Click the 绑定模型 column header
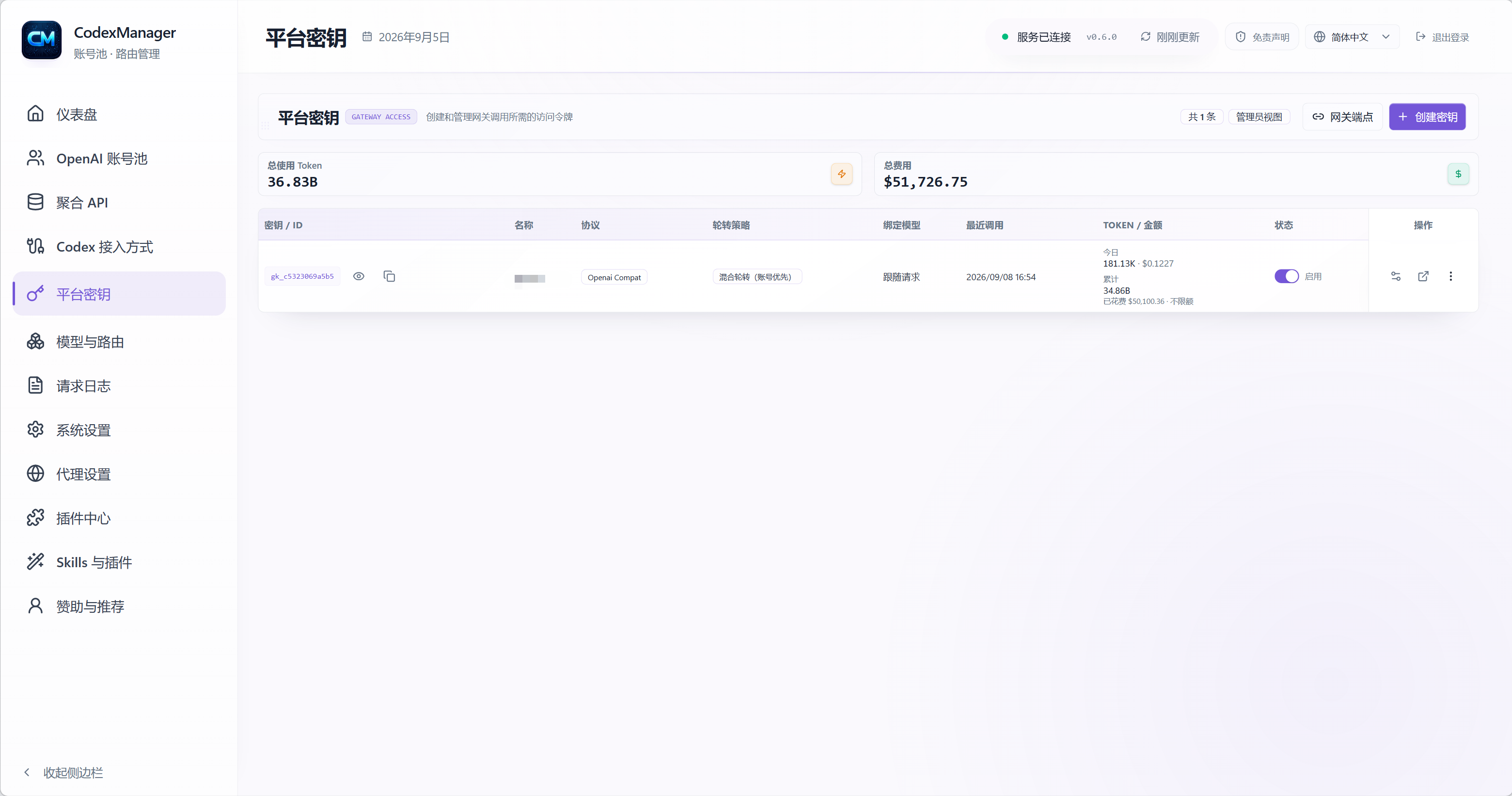This screenshot has height=796, width=1512. pos(901,225)
